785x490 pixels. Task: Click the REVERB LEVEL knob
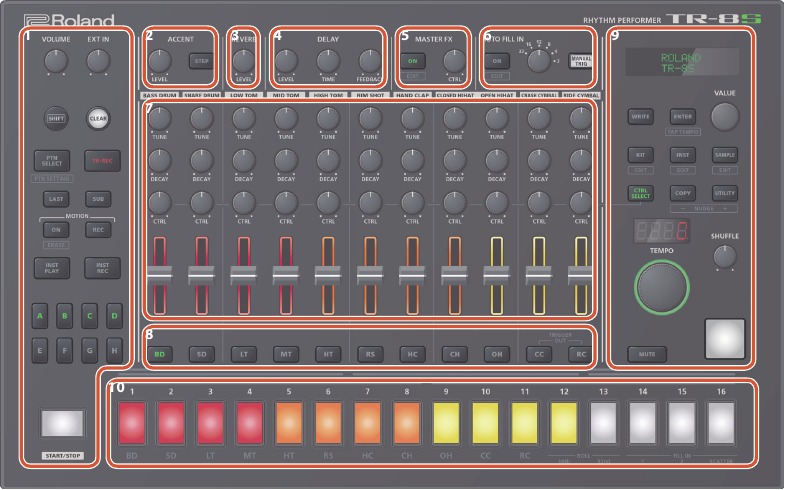tap(244, 61)
